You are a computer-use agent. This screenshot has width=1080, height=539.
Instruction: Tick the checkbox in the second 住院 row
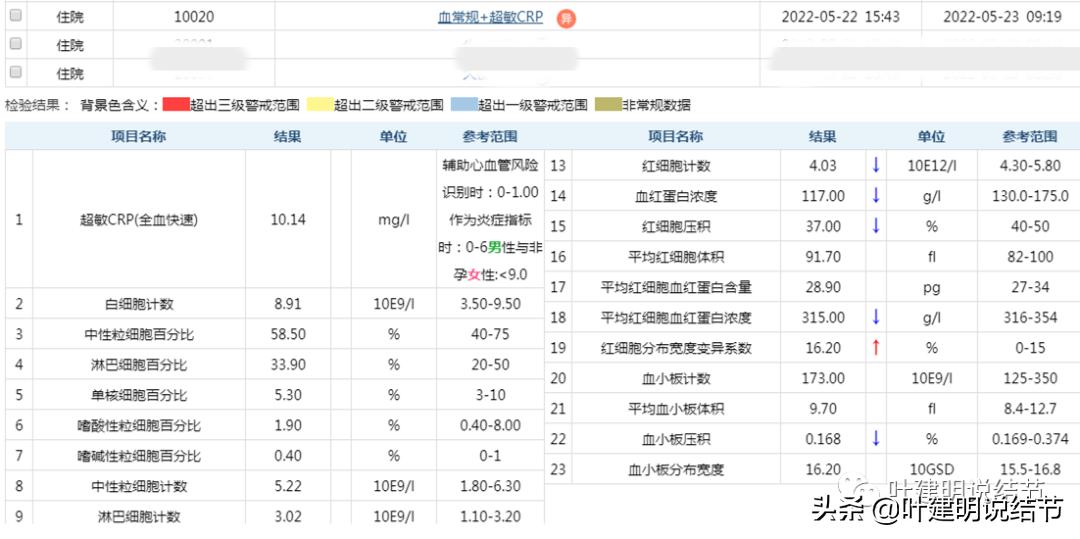point(15,44)
